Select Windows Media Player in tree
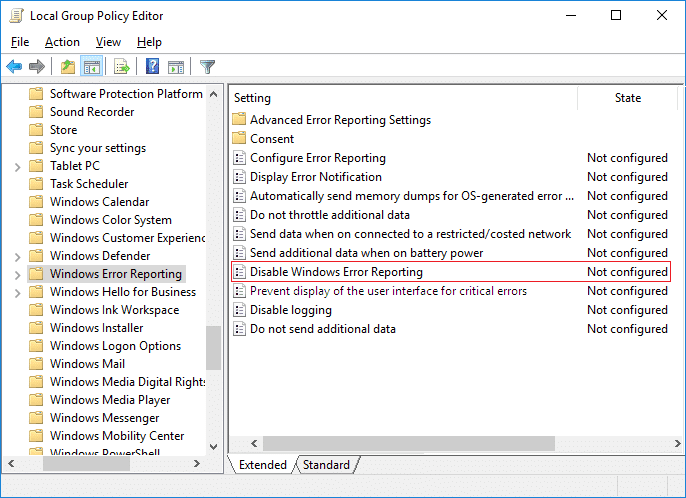 110,400
